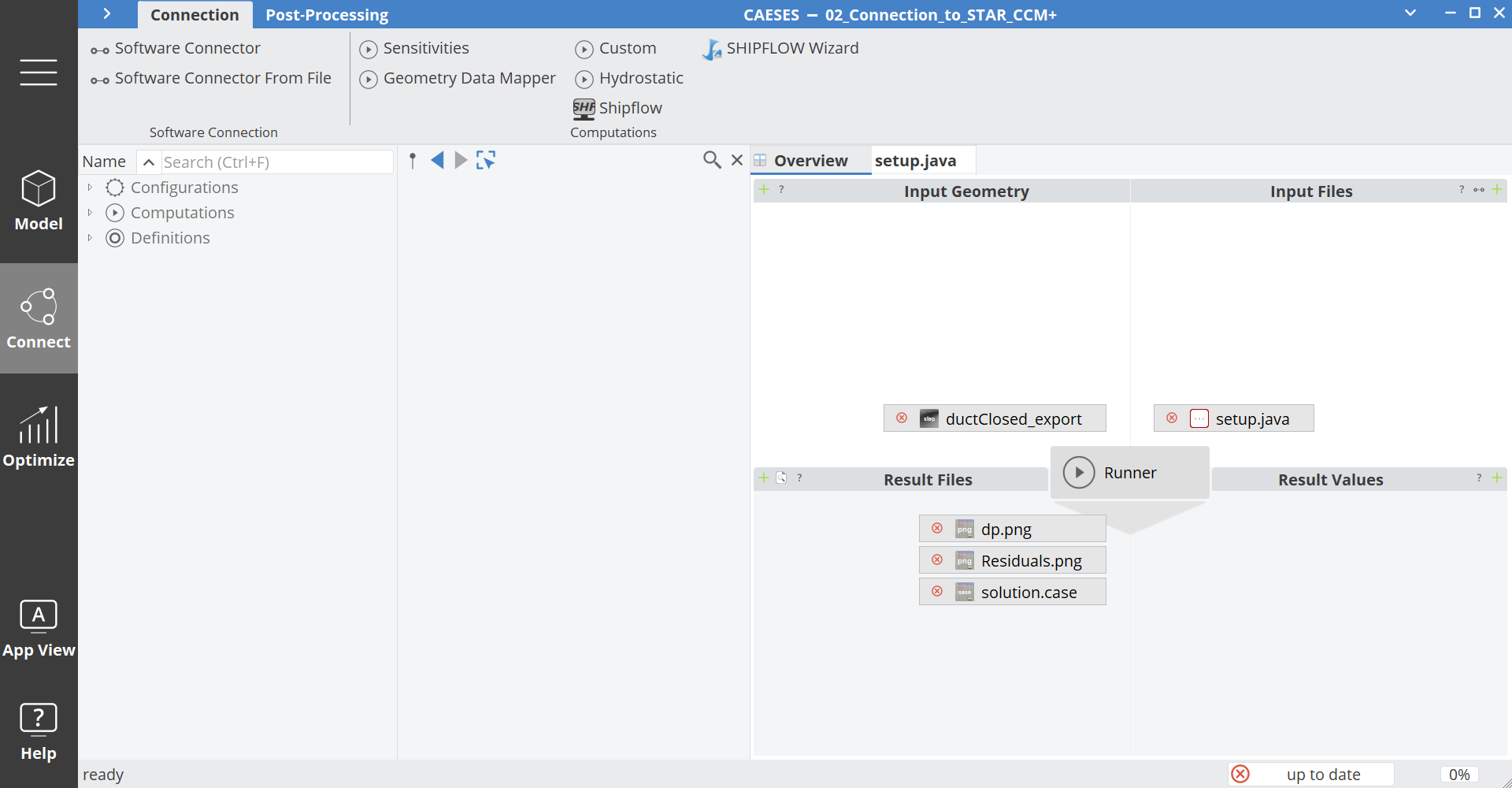Create a Custom computation
Viewport: 1512px width, 788px height.
[616, 49]
